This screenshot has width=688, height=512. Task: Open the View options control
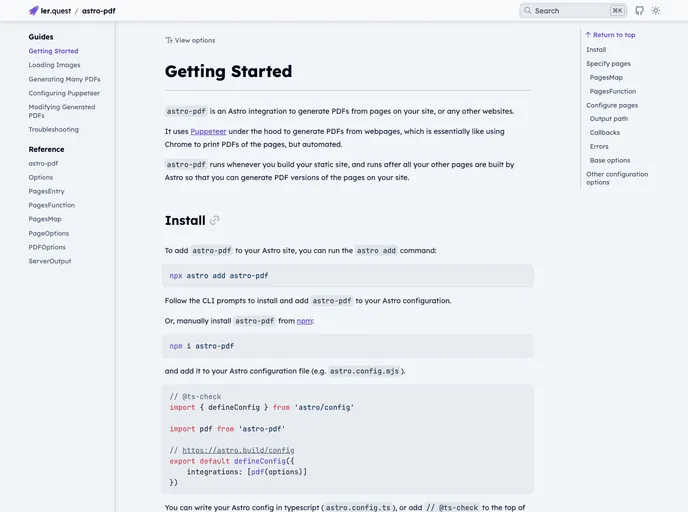(x=190, y=40)
